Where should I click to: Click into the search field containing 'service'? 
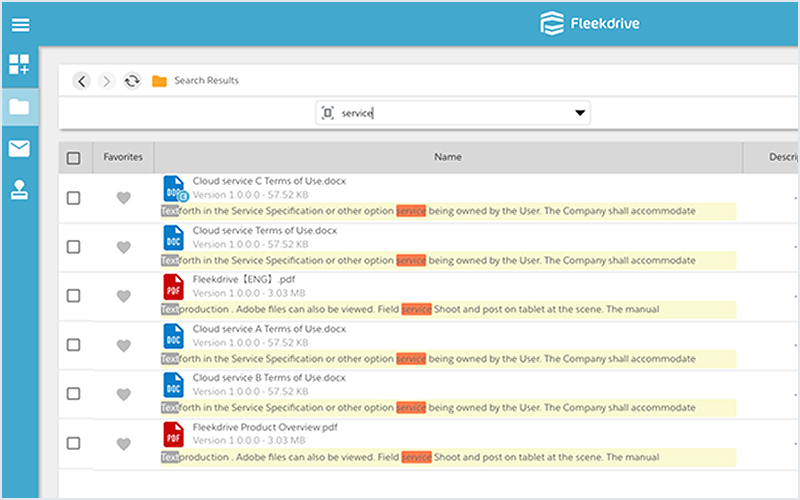click(454, 113)
